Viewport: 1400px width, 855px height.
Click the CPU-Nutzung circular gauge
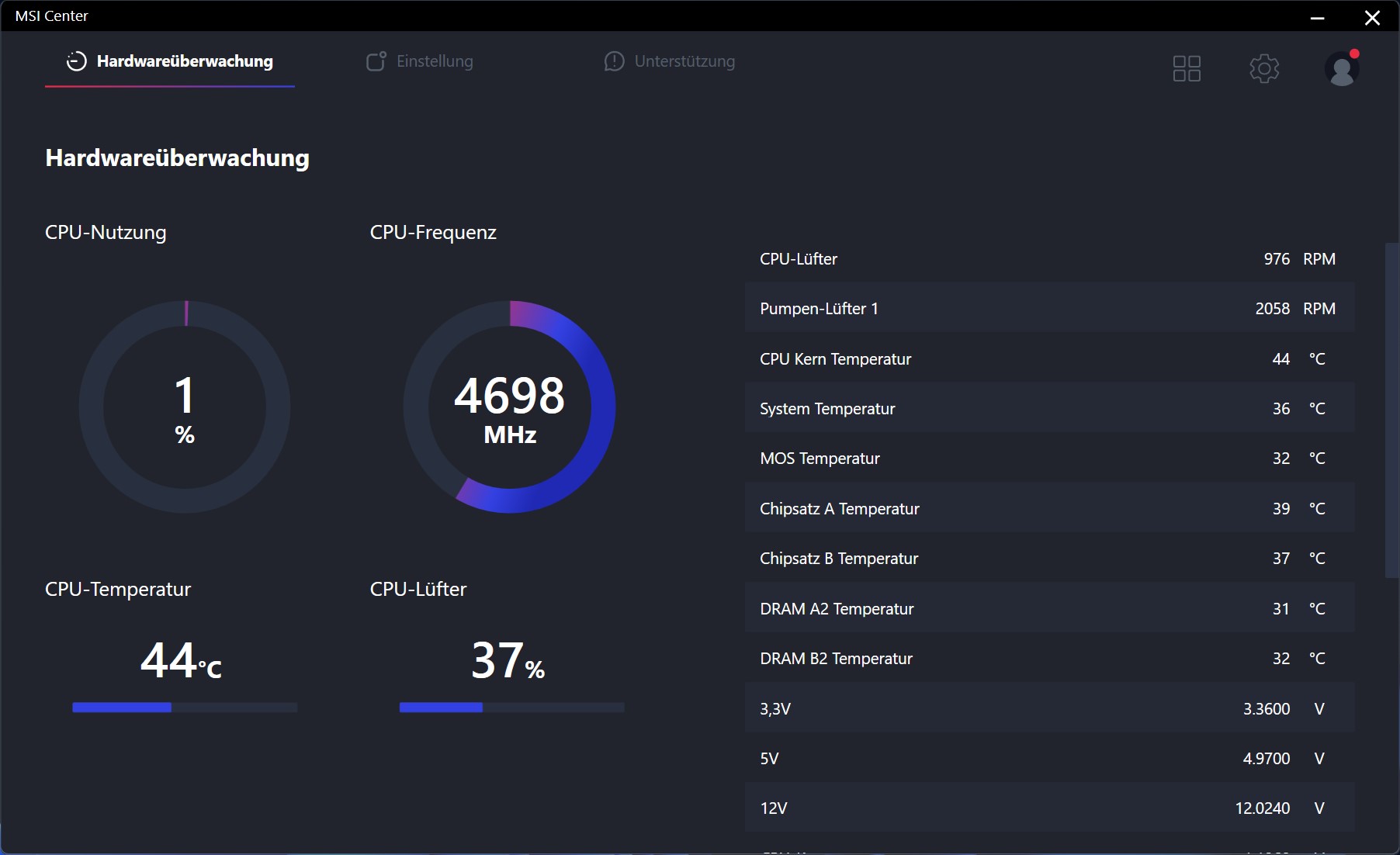click(x=185, y=407)
